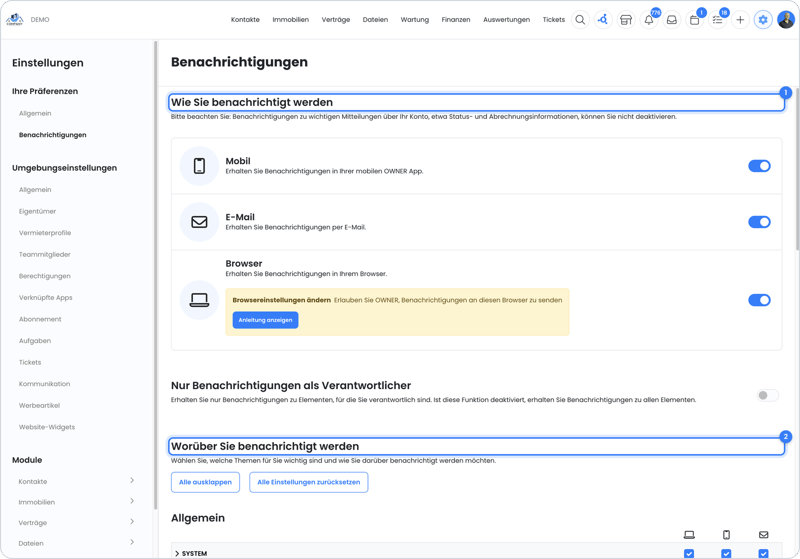Image resolution: width=800 pixels, height=559 pixels.
Task: Open Aufgaben settings
Action: click(x=35, y=341)
